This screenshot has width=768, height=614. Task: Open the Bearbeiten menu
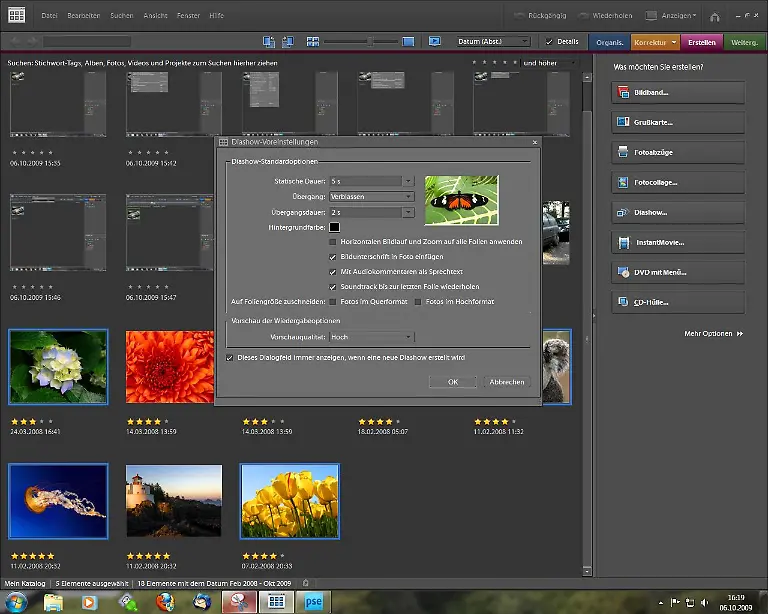pos(85,16)
